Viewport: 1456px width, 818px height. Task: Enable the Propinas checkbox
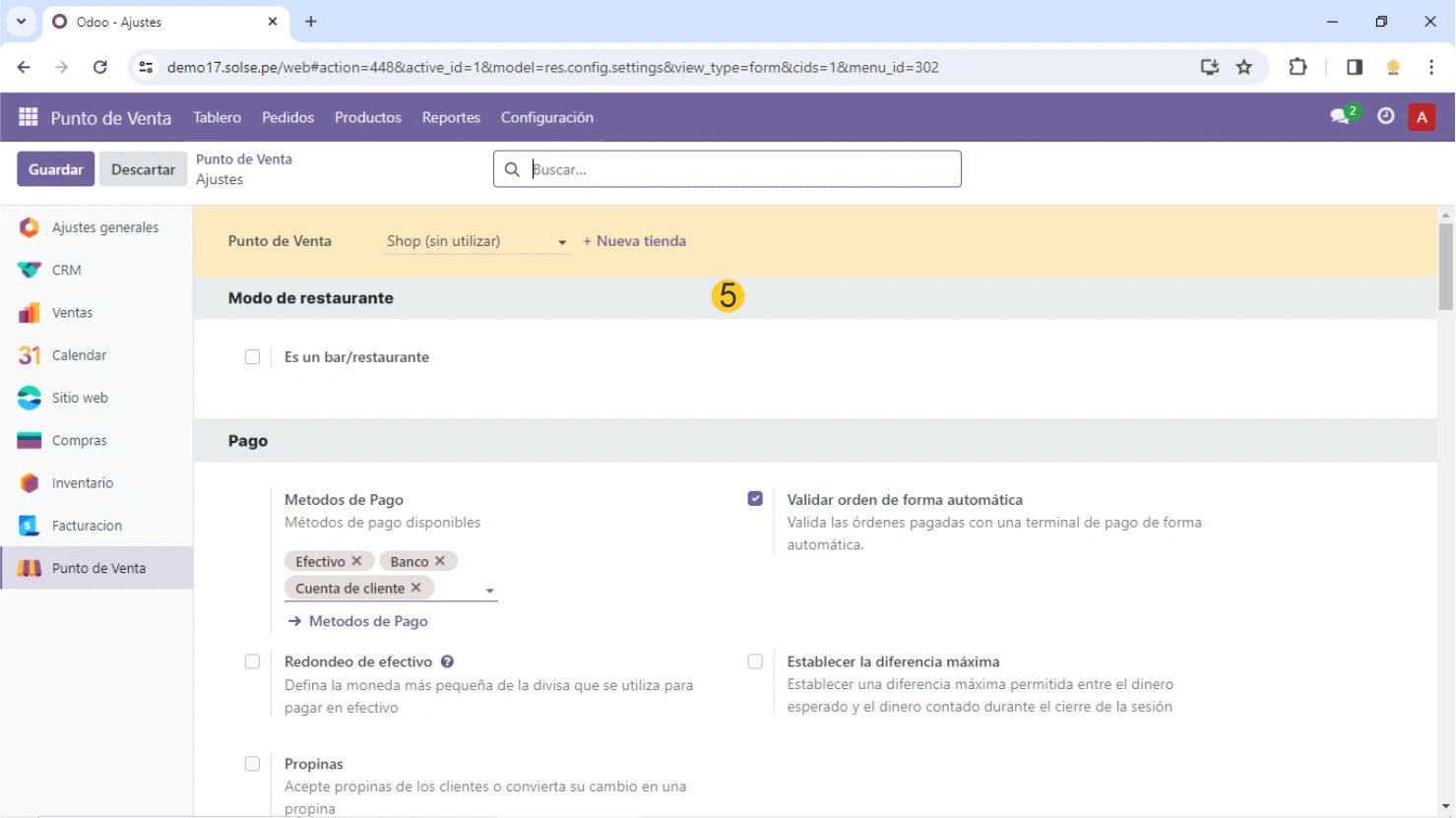[x=253, y=764]
